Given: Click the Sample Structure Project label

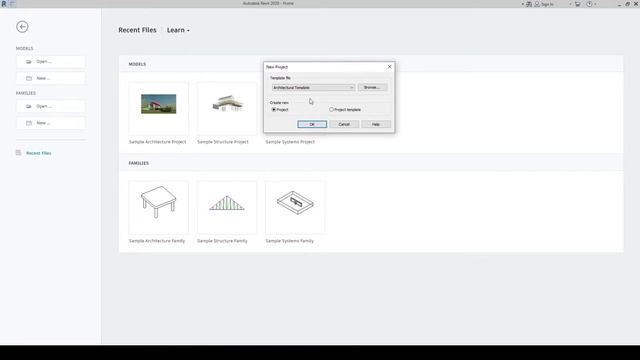Looking at the screenshot, I should [222, 142].
